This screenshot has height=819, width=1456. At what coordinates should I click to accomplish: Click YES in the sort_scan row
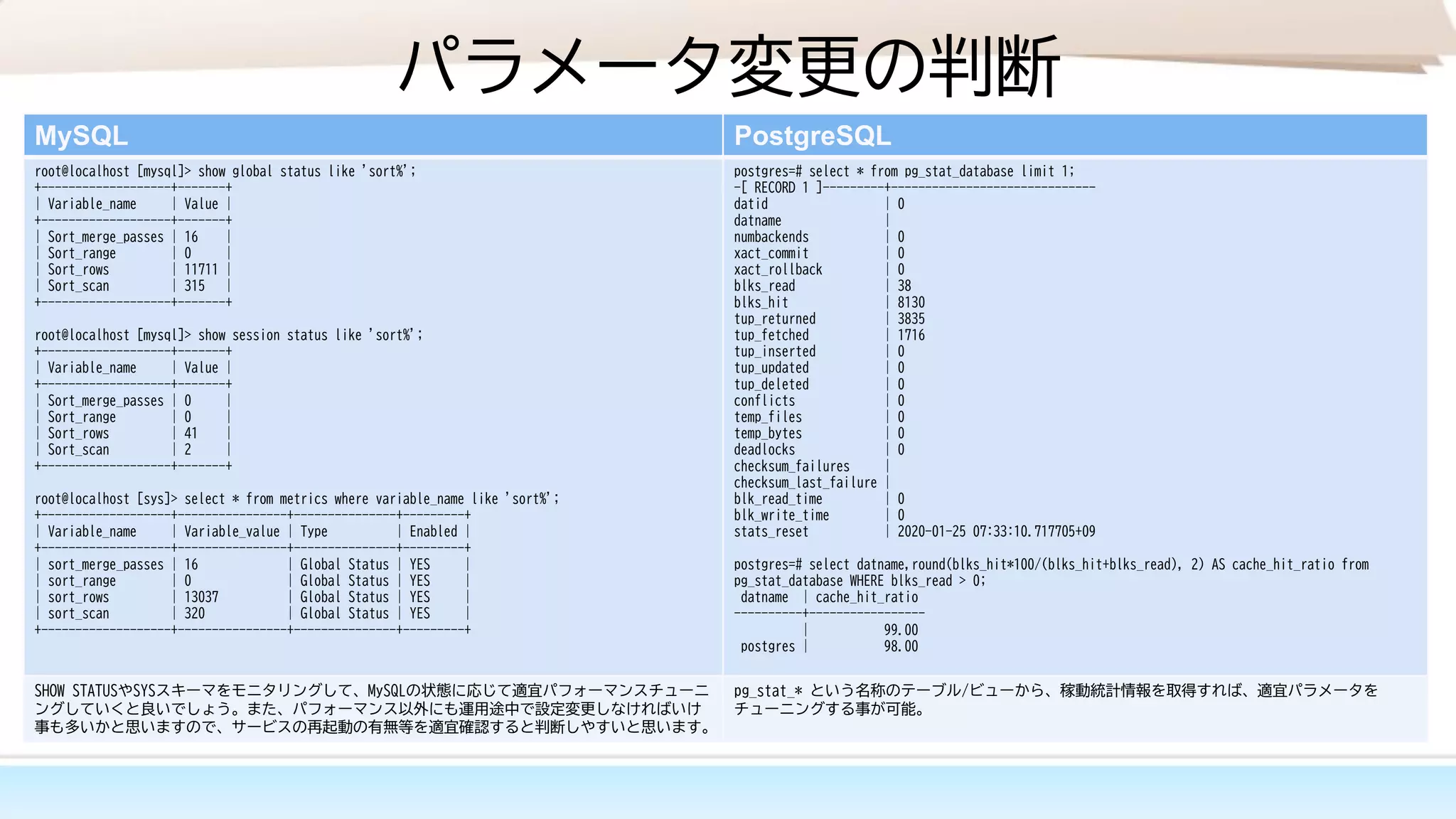(x=419, y=614)
